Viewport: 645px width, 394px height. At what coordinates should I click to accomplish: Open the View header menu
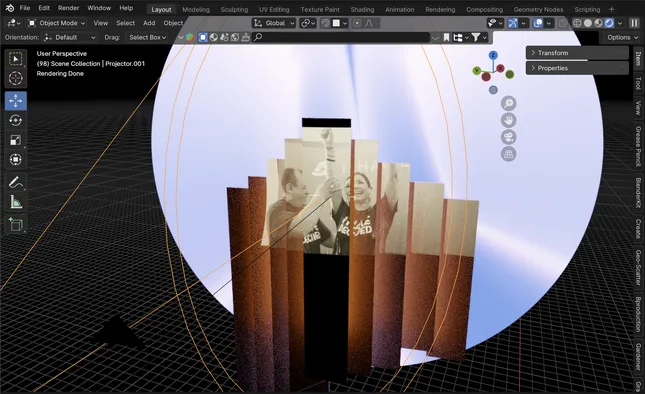click(100, 23)
